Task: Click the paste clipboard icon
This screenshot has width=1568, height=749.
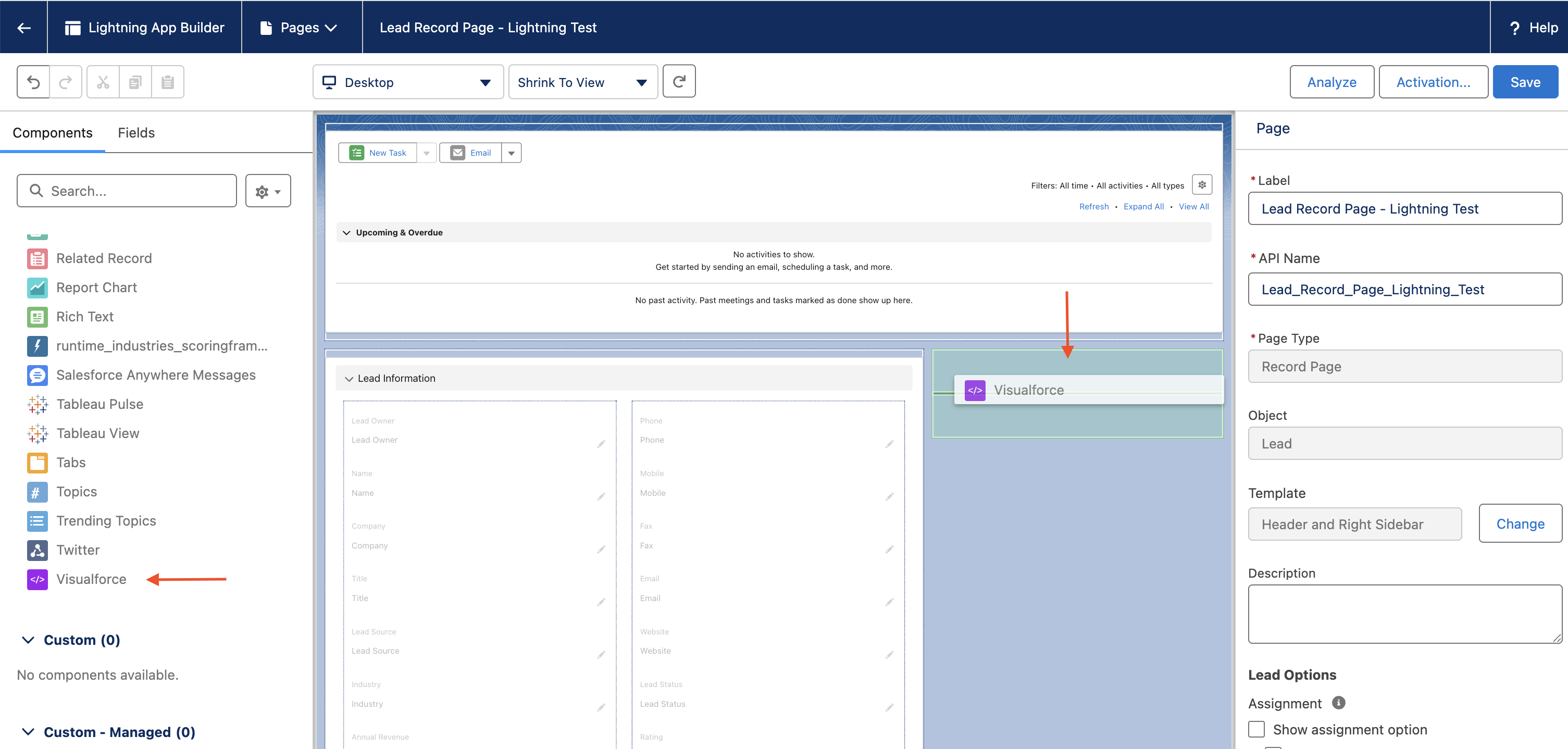Action: tap(167, 82)
